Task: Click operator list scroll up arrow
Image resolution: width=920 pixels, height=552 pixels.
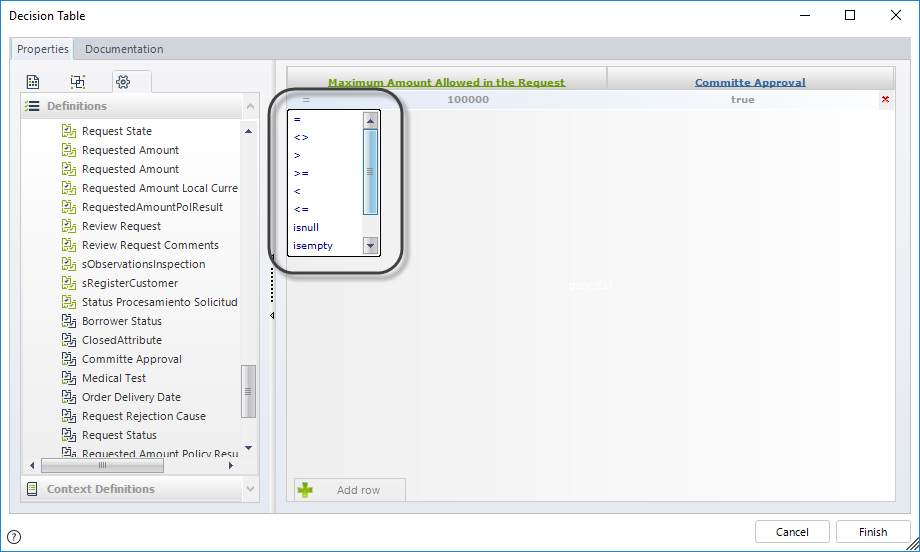Action: coord(370,121)
